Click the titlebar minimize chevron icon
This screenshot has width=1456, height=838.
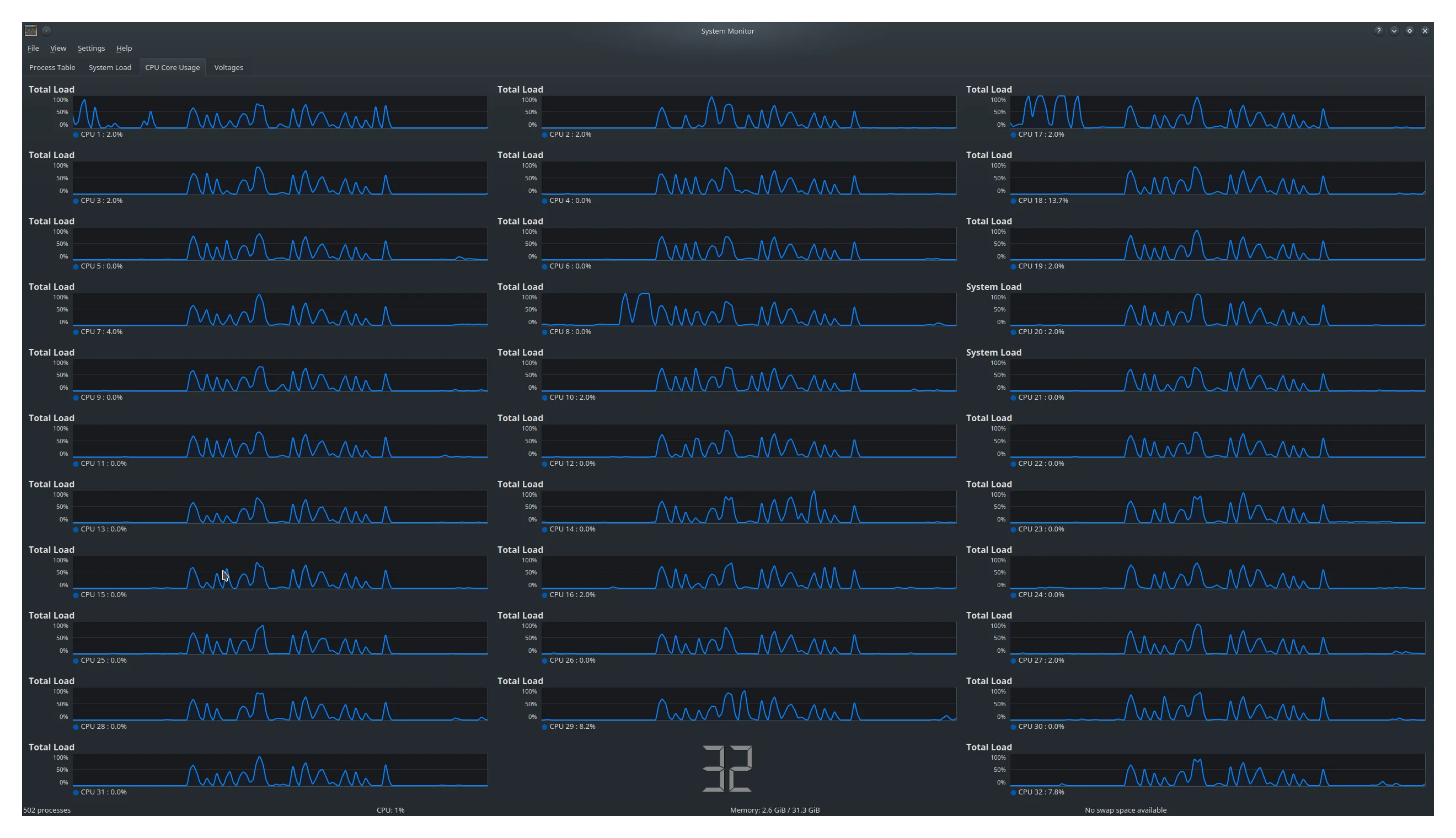click(1394, 31)
